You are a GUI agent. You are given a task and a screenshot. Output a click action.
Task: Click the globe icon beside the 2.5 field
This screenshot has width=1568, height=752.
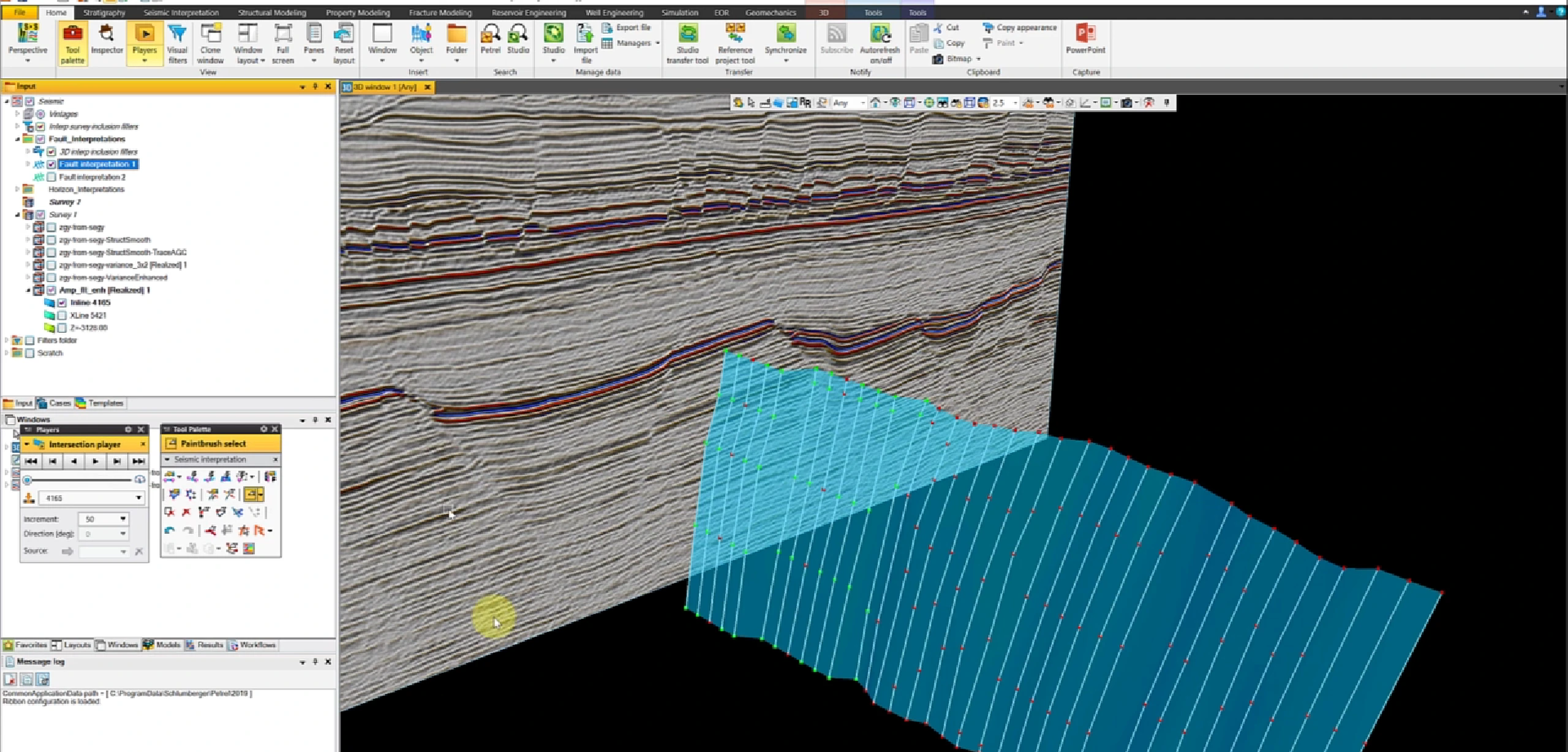click(983, 103)
